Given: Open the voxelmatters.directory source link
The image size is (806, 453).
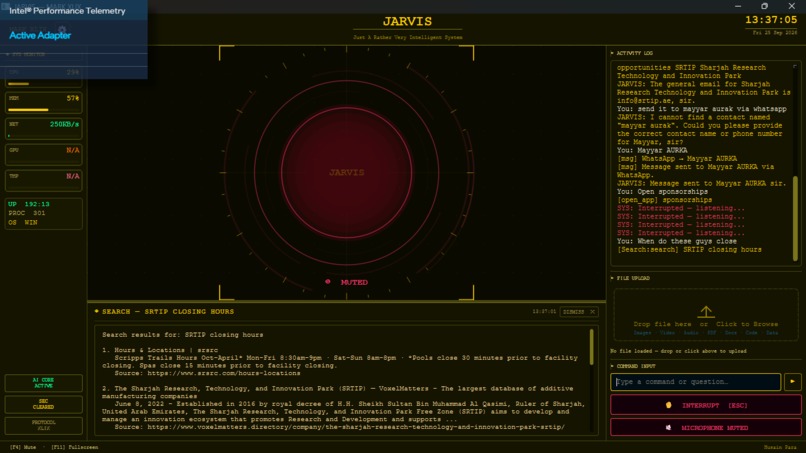Looking at the screenshot, I should pos(356,427).
